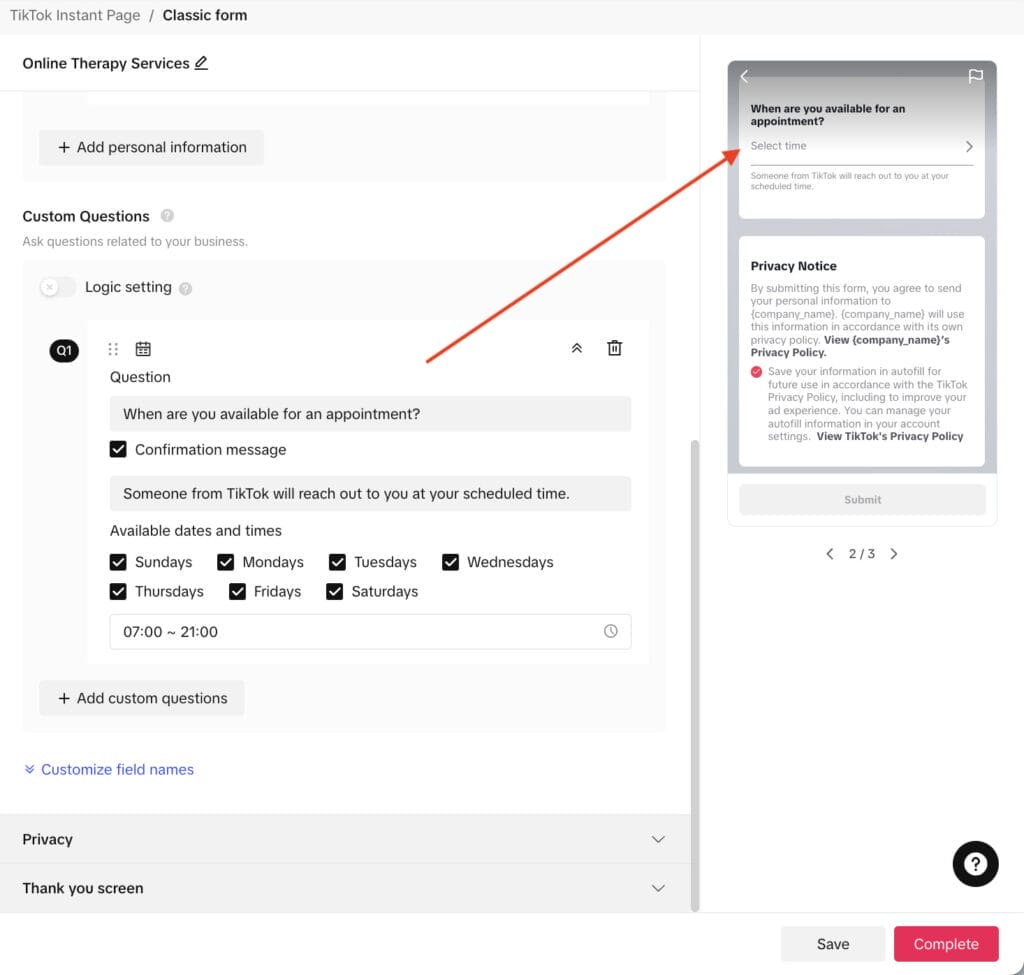Edit the form name with the pencil icon
The width and height of the screenshot is (1024, 975).
203,62
